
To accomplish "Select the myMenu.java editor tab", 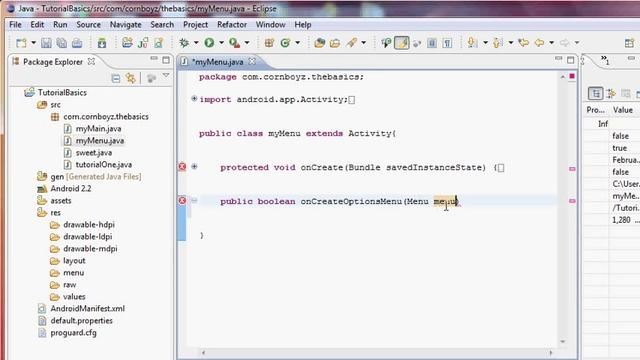I will (x=217, y=62).
